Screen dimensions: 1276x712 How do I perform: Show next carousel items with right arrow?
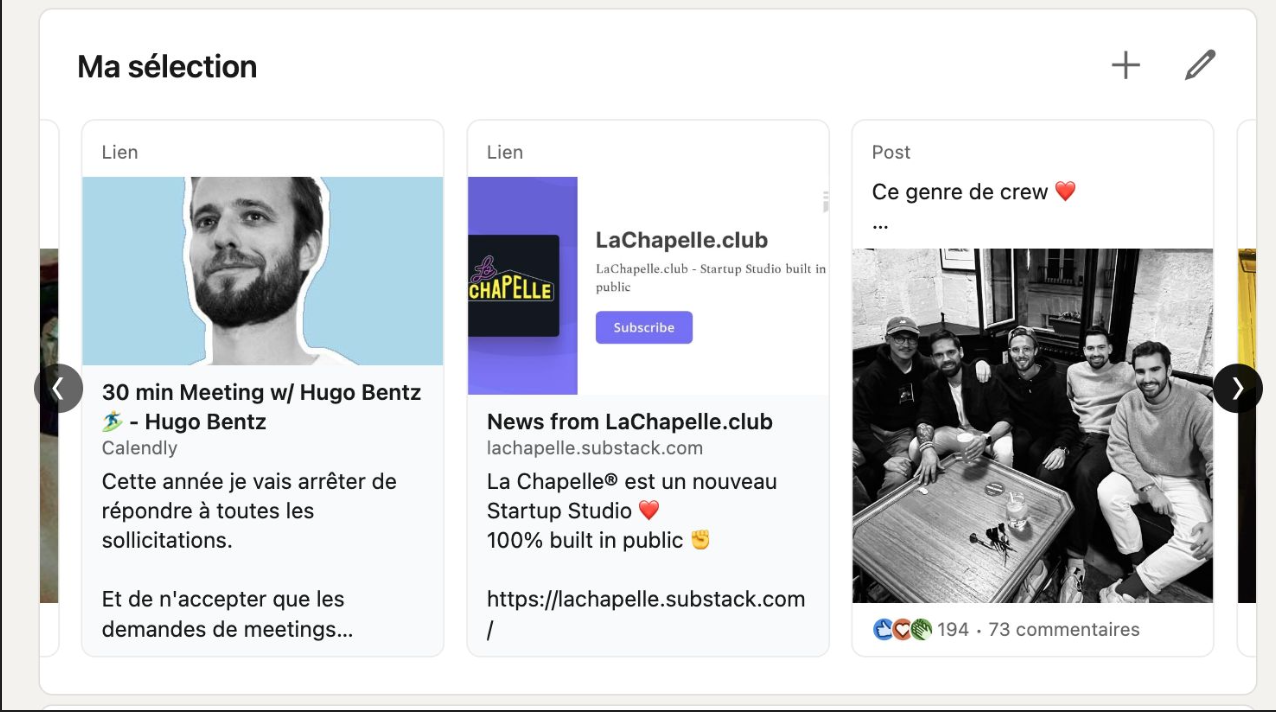tap(1238, 388)
